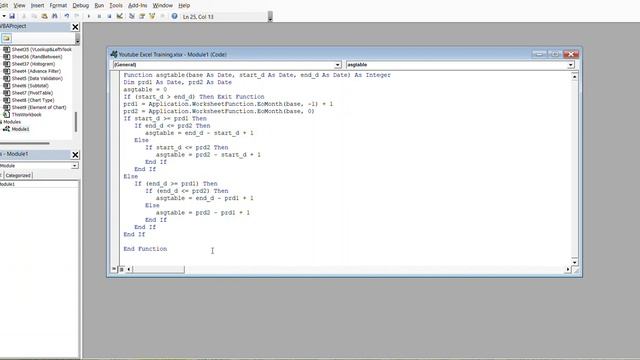The height and width of the screenshot is (360, 640).
Task: Open the Window menu
Action: tap(162, 6)
